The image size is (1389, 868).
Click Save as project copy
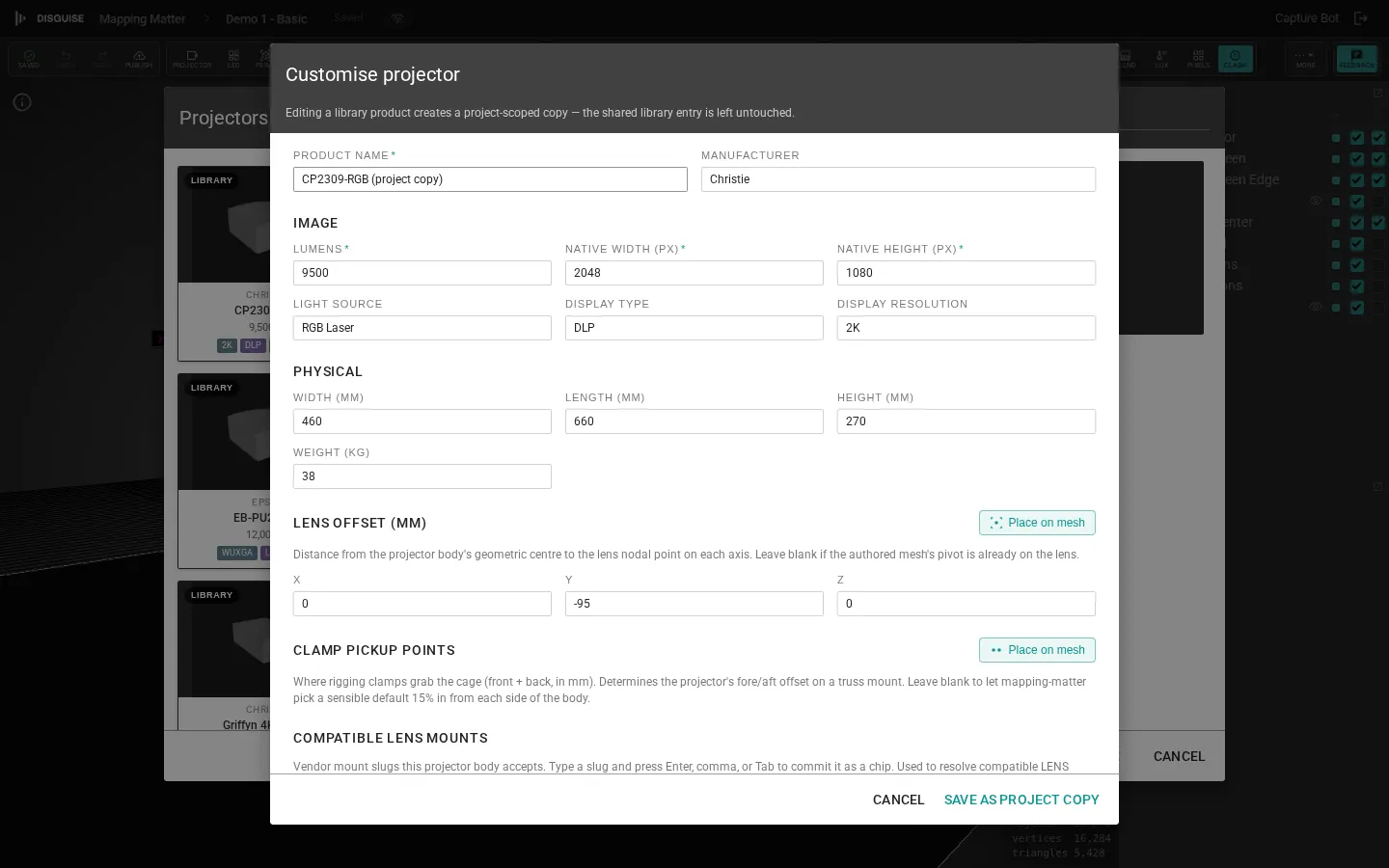pyautogui.click(x=1021, y=800)
